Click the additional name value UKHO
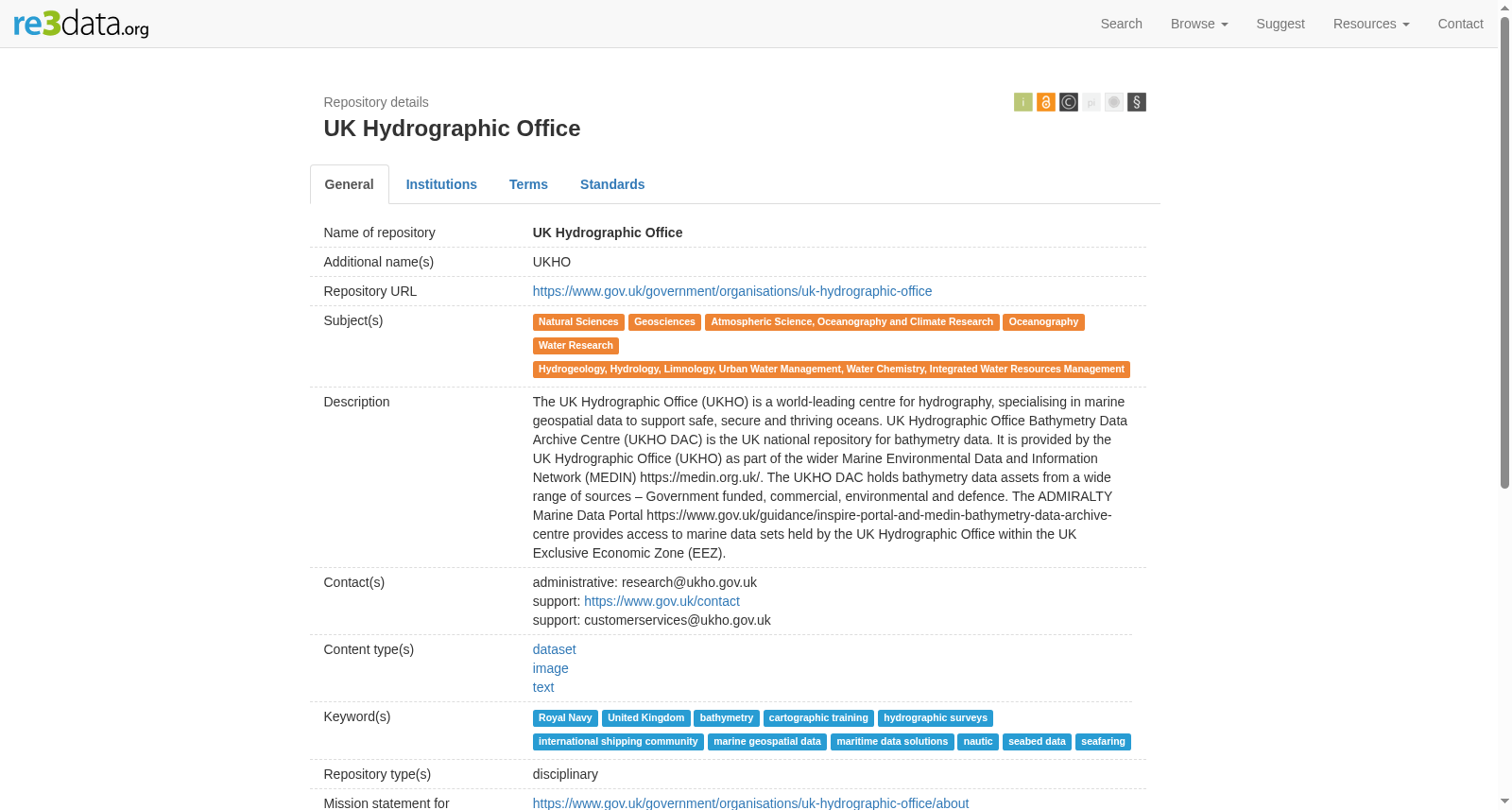 pyautogui.click(x=552, y=262)
